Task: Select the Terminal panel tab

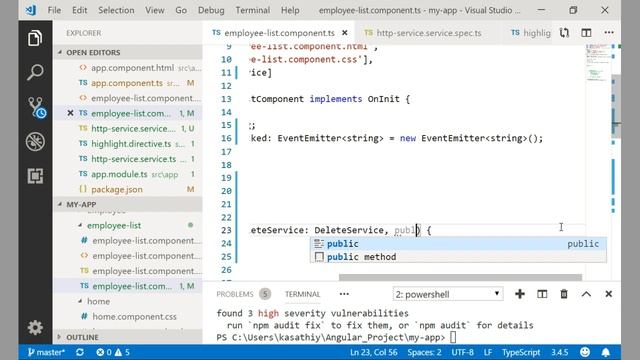Action: (x=302, y=294)
